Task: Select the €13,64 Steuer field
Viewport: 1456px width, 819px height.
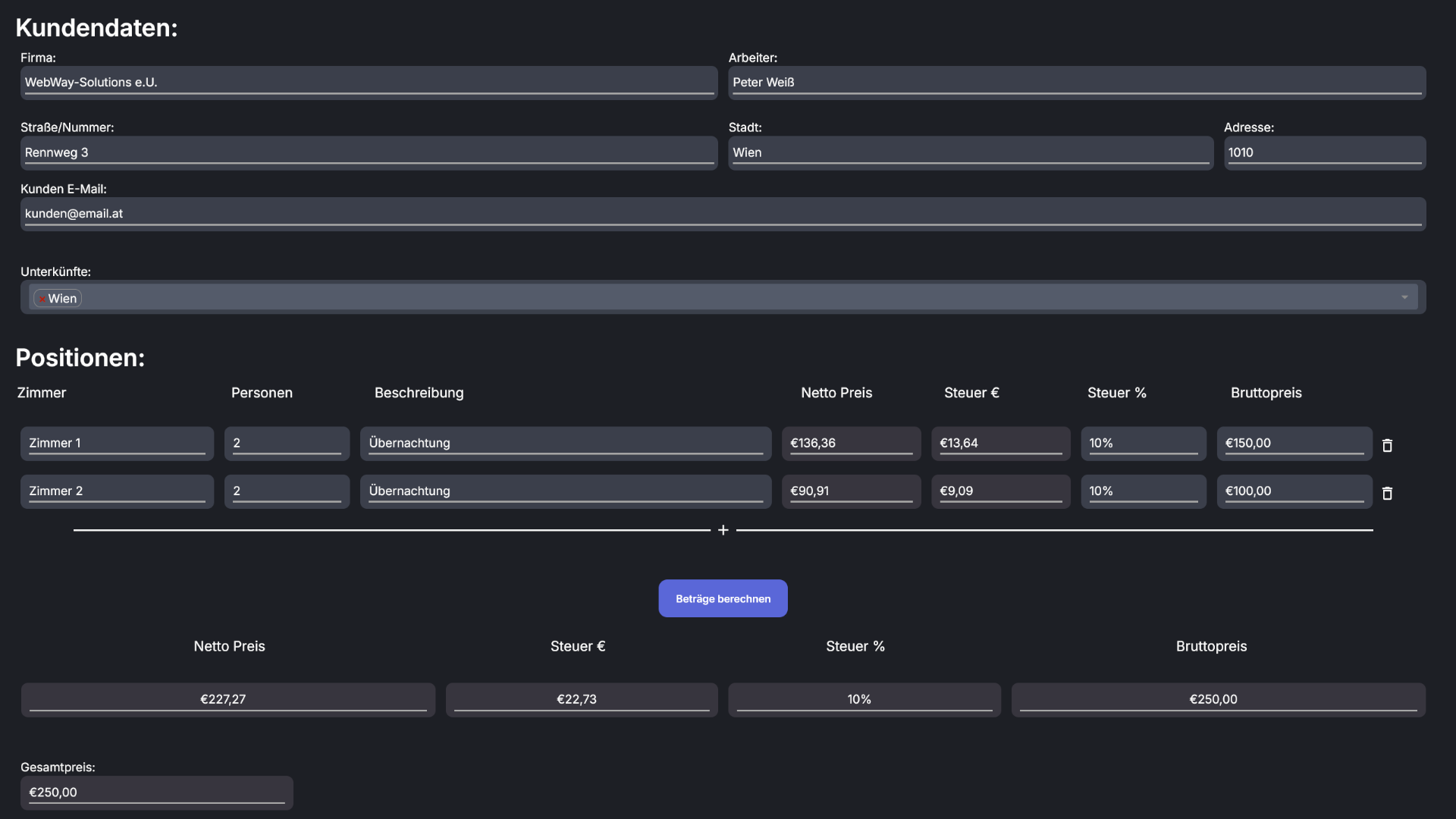Action: click(1000, 443)
